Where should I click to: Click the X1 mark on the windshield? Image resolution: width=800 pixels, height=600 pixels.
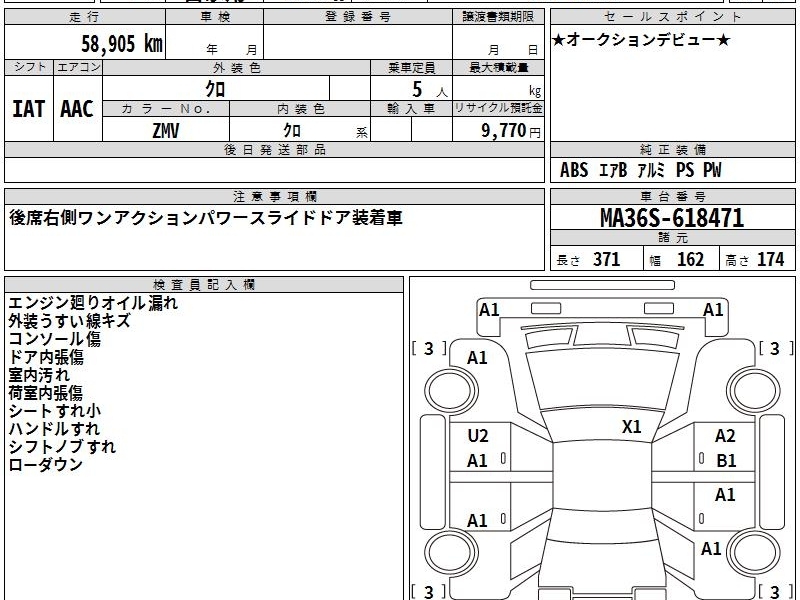[632, 427]
